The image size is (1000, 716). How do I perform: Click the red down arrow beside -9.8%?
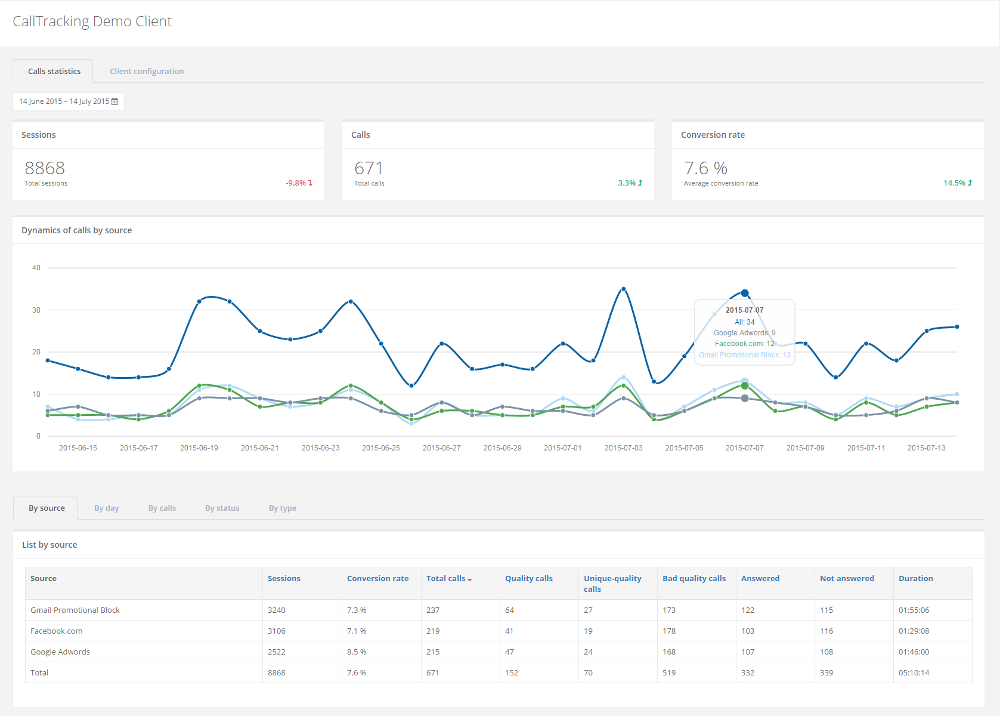(x=310, y=183)
